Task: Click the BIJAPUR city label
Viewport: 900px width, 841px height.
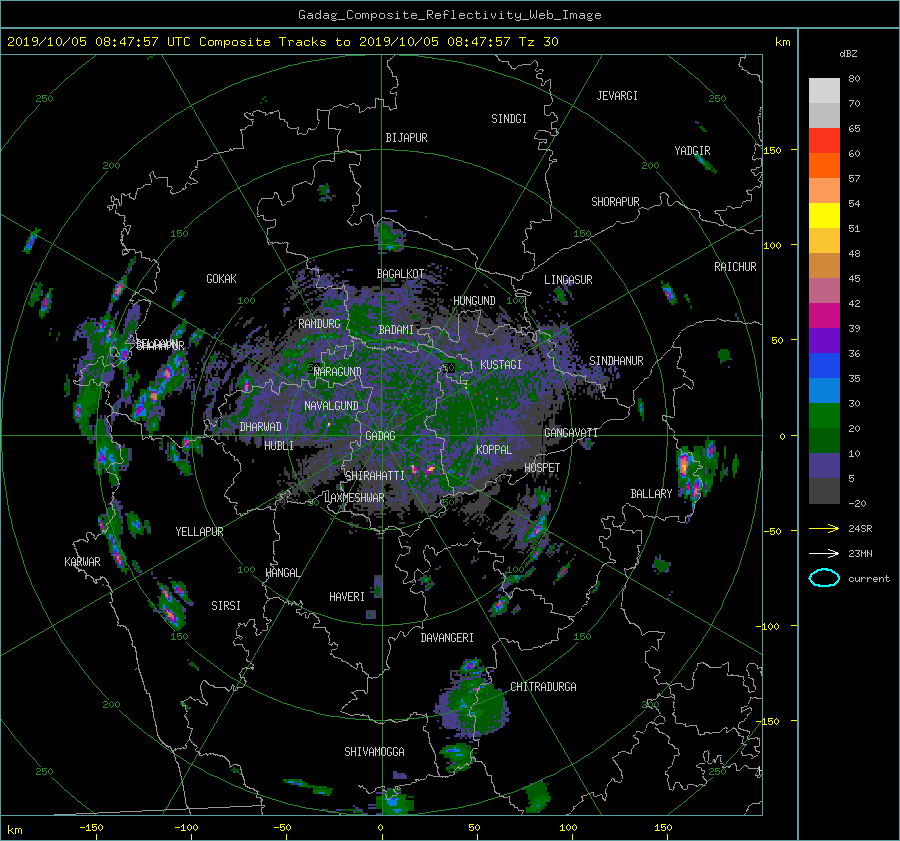Action: point(406,138)
